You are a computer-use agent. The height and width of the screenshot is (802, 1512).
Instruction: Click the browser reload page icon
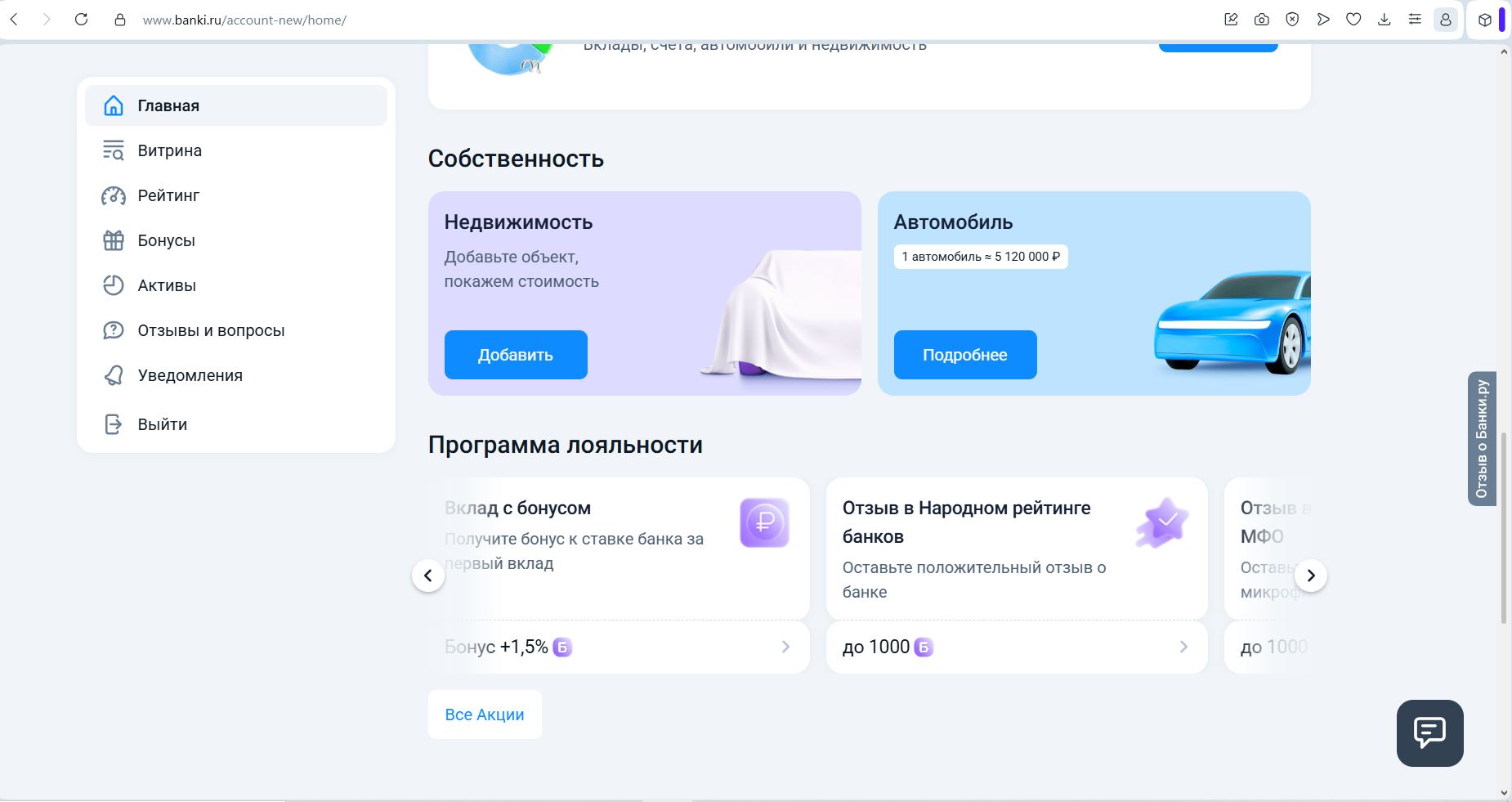[x=81, y=20]
